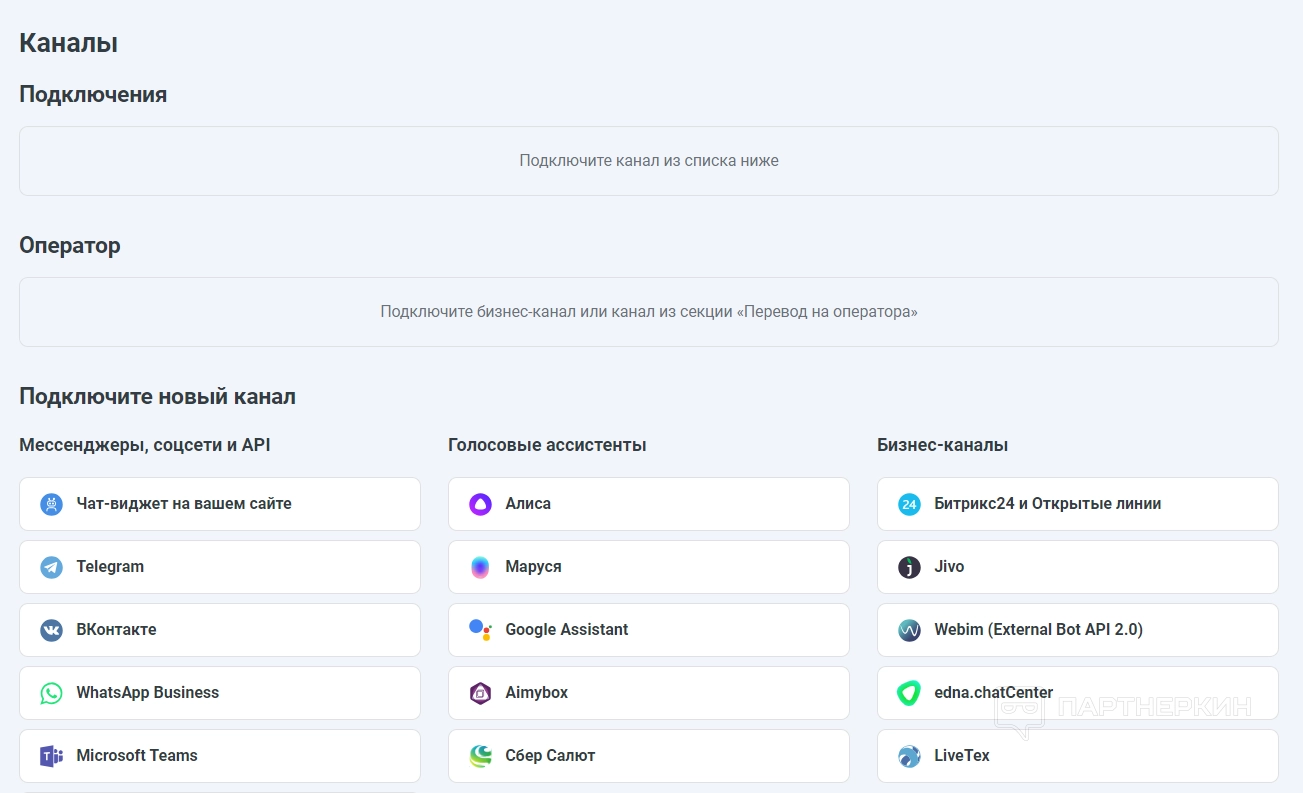The image size is (1303, 793).
Task: Click the Bitrix24 blue icon
Action: (x=909, y=504)
